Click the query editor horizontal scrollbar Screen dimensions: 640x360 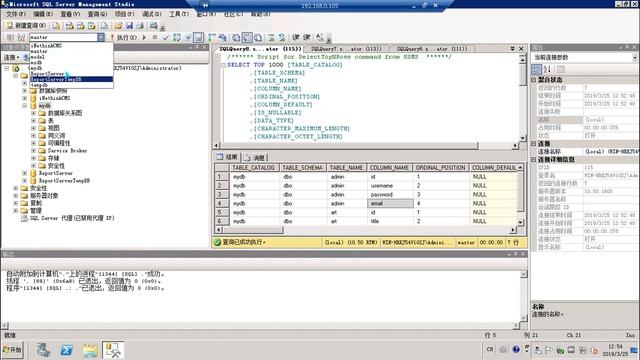[x=366, y=145]
